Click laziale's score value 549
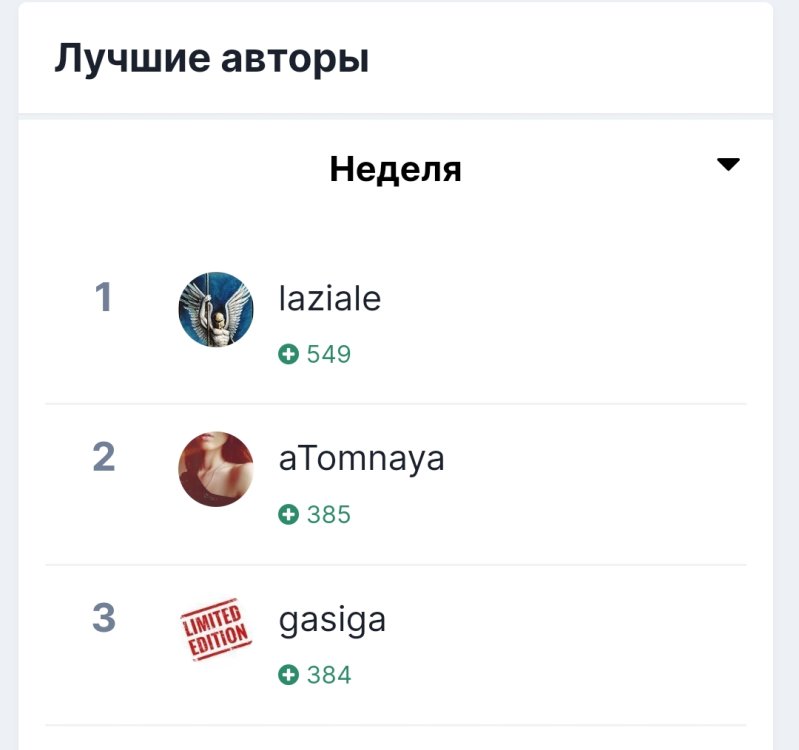The width and height of the screenshot is (799, 750). click(x=329, y=354)
